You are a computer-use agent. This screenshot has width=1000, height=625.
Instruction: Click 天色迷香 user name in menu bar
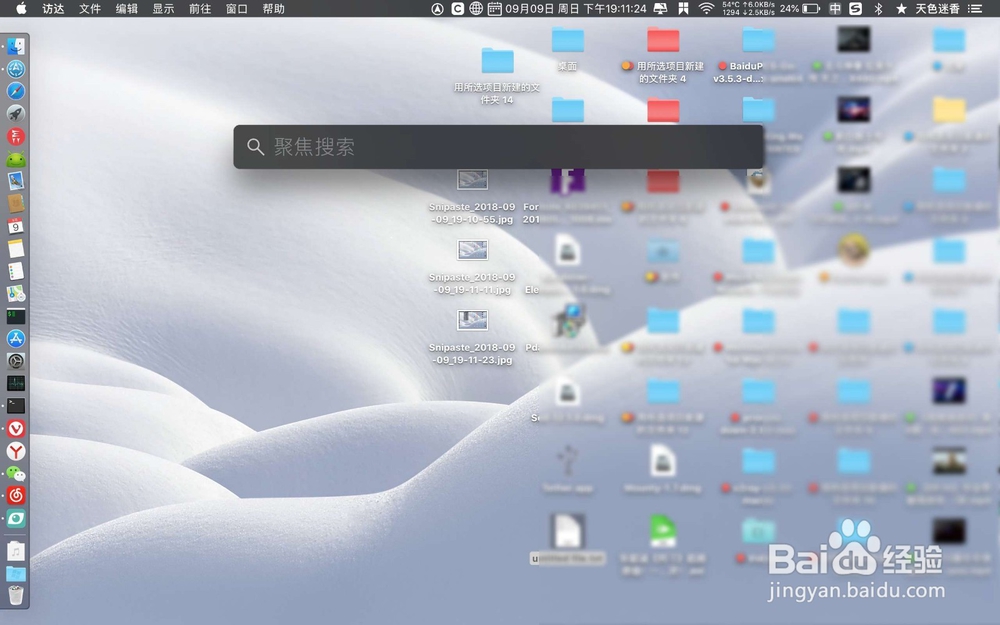click(x=938, y=8)
